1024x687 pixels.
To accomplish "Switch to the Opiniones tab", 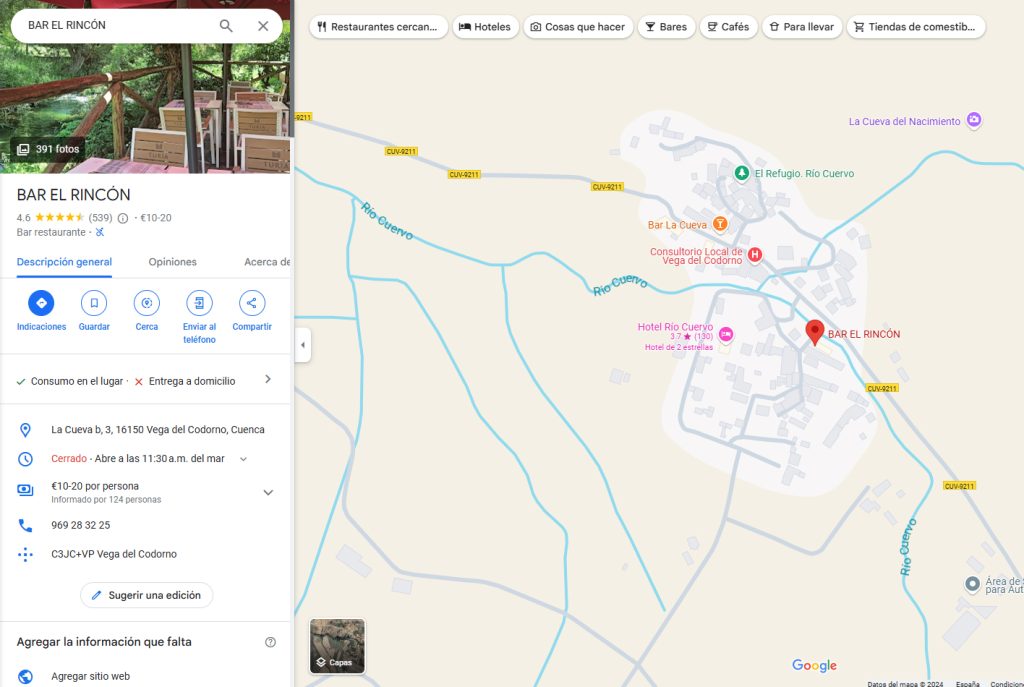I will coord(173,262).
